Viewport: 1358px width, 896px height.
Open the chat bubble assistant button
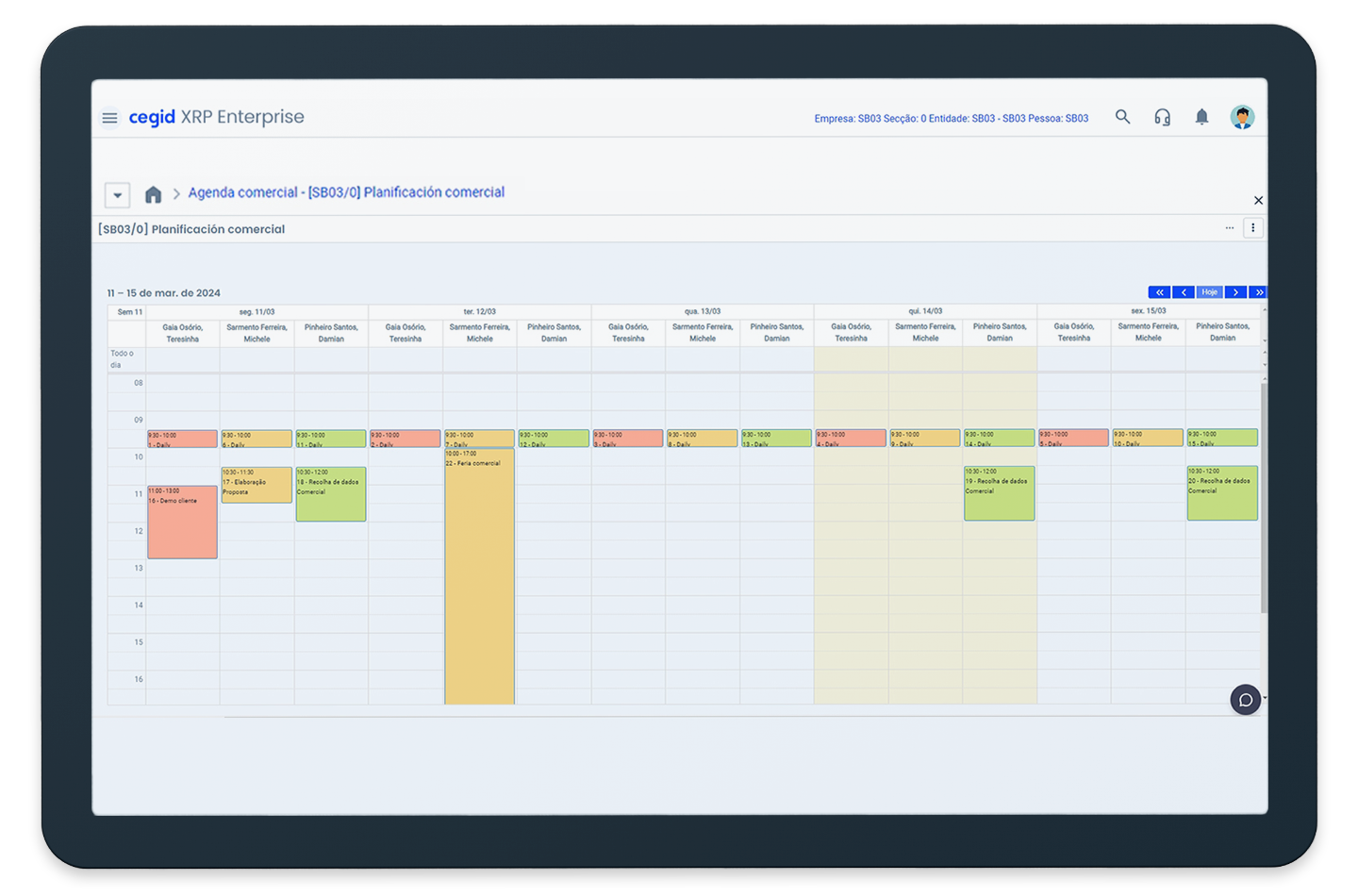pyautogui.click(x=1245, y=700)
